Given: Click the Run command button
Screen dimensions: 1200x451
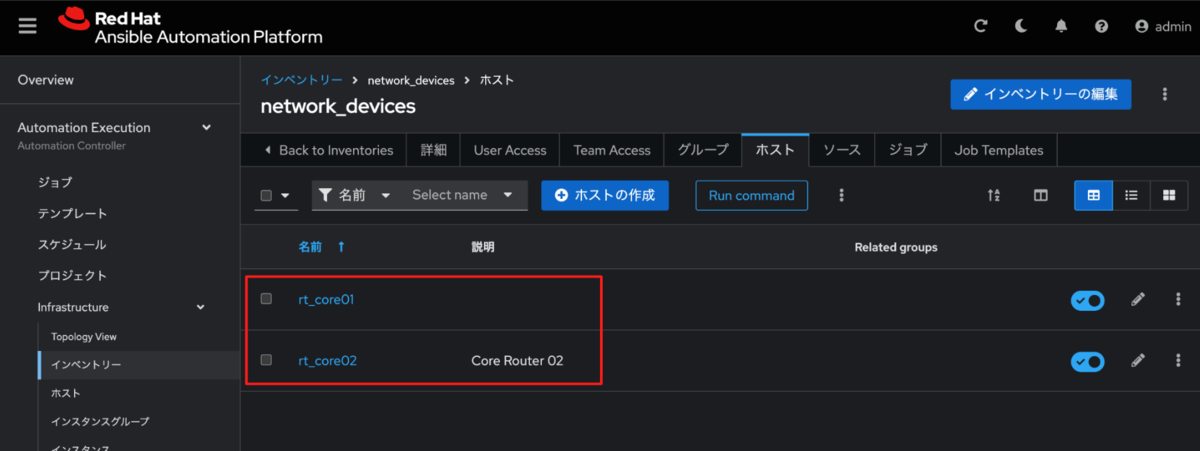Looking at the screenshot, I should [x=751, y=195].
